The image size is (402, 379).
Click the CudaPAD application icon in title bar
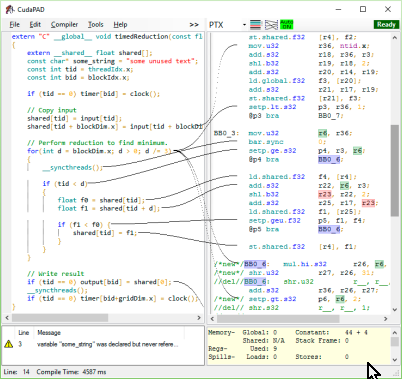(10, 9)
